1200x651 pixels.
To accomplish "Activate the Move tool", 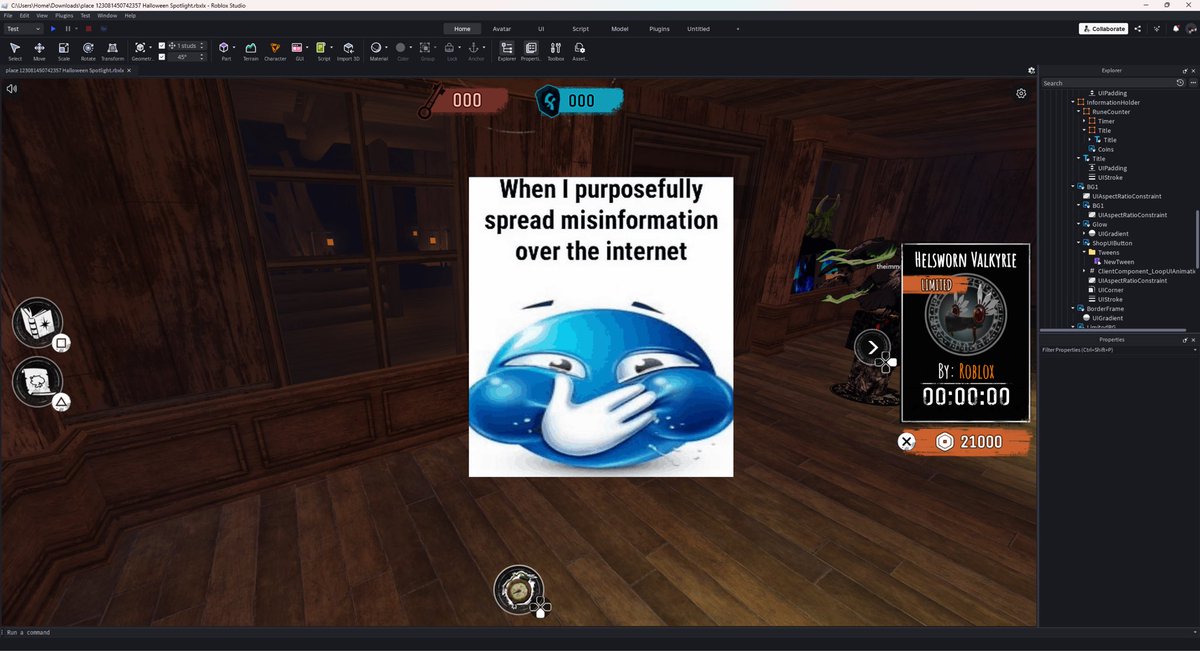I will click(x=39, y=51).
